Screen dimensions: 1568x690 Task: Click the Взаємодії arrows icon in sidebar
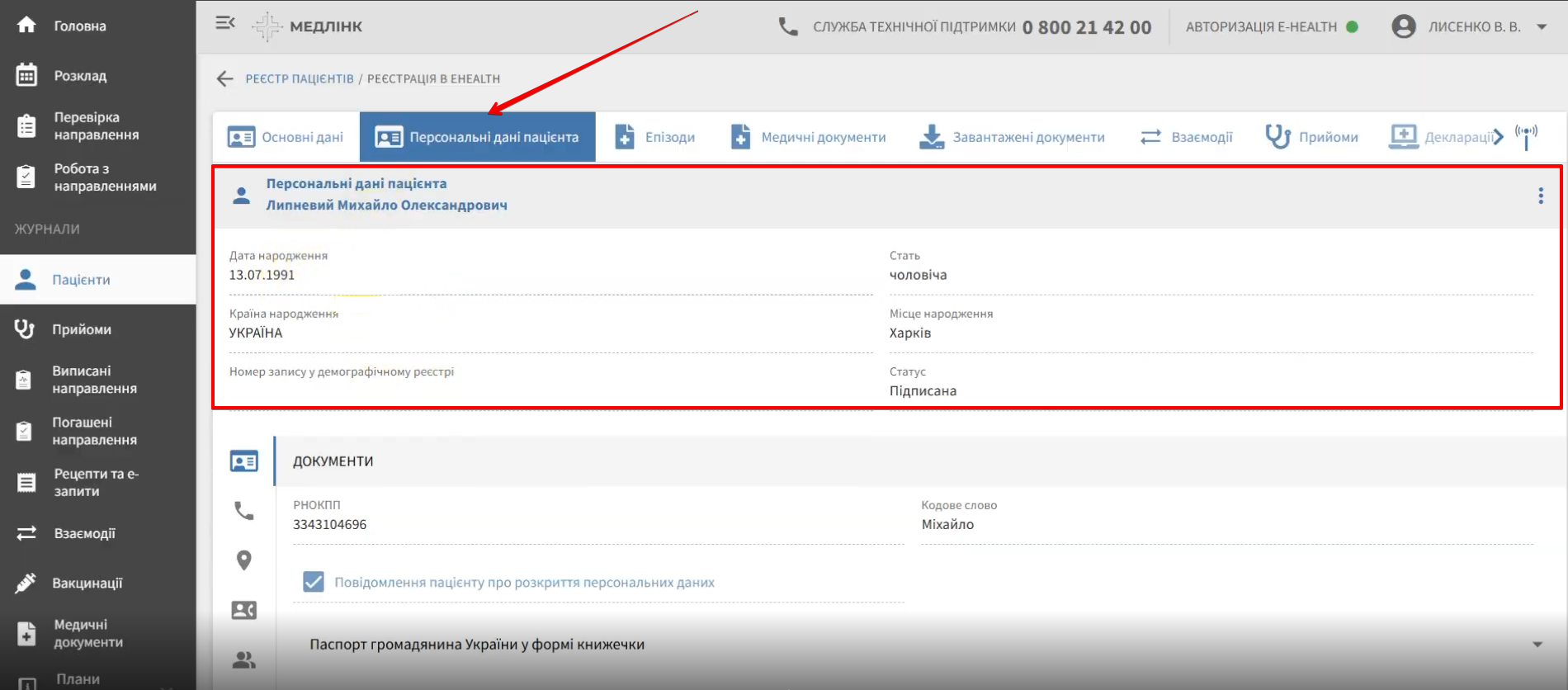coord(26,533)
